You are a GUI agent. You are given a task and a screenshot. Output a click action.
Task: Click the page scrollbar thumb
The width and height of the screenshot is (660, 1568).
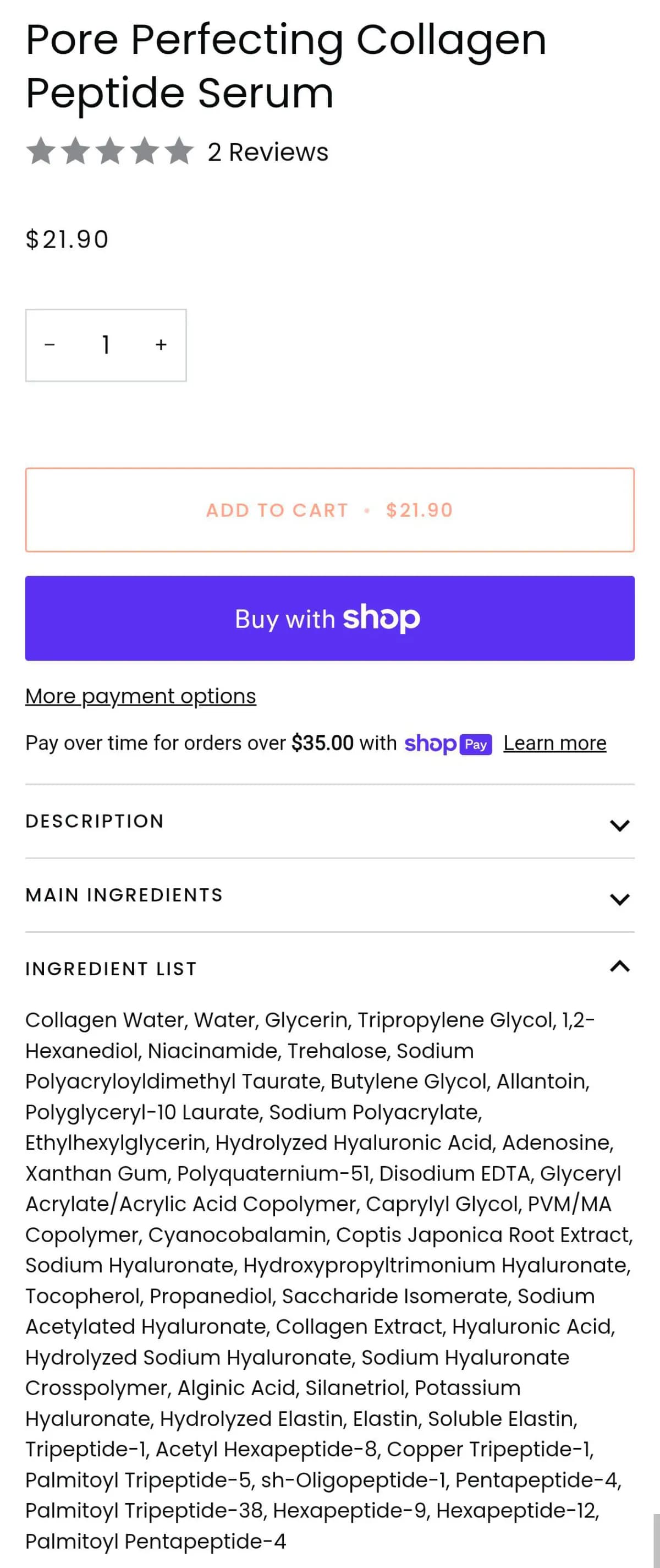click(x=656, y=1540)
